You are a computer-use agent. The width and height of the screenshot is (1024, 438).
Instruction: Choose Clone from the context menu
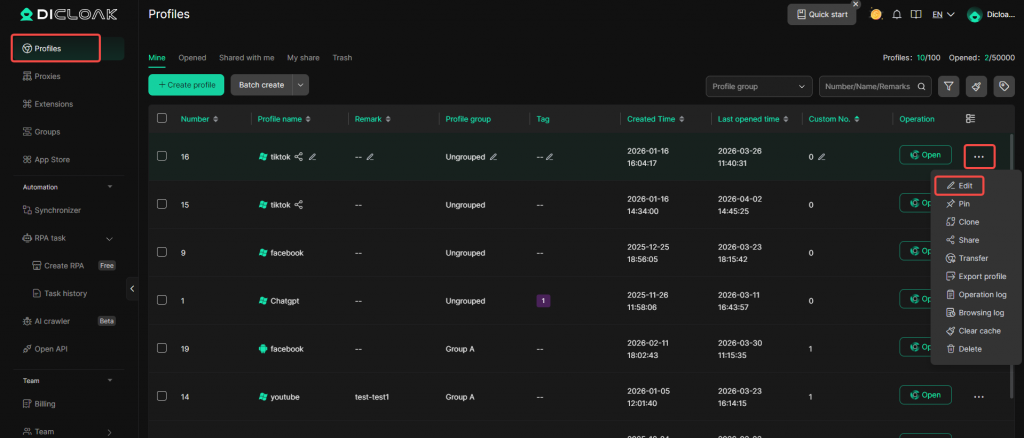[962, 222]
